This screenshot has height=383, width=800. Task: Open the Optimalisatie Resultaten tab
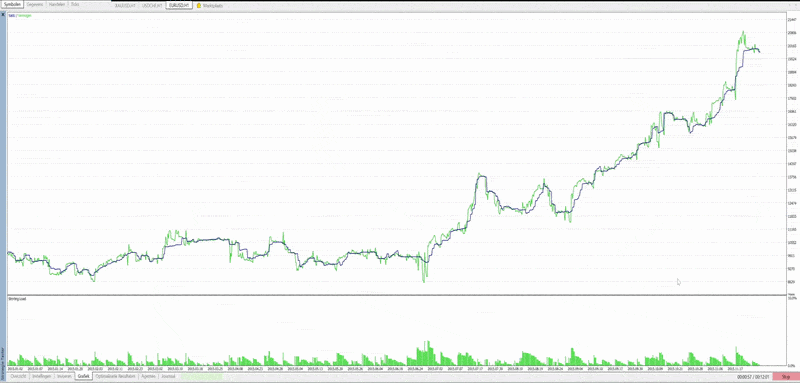(x=117, y=376)
